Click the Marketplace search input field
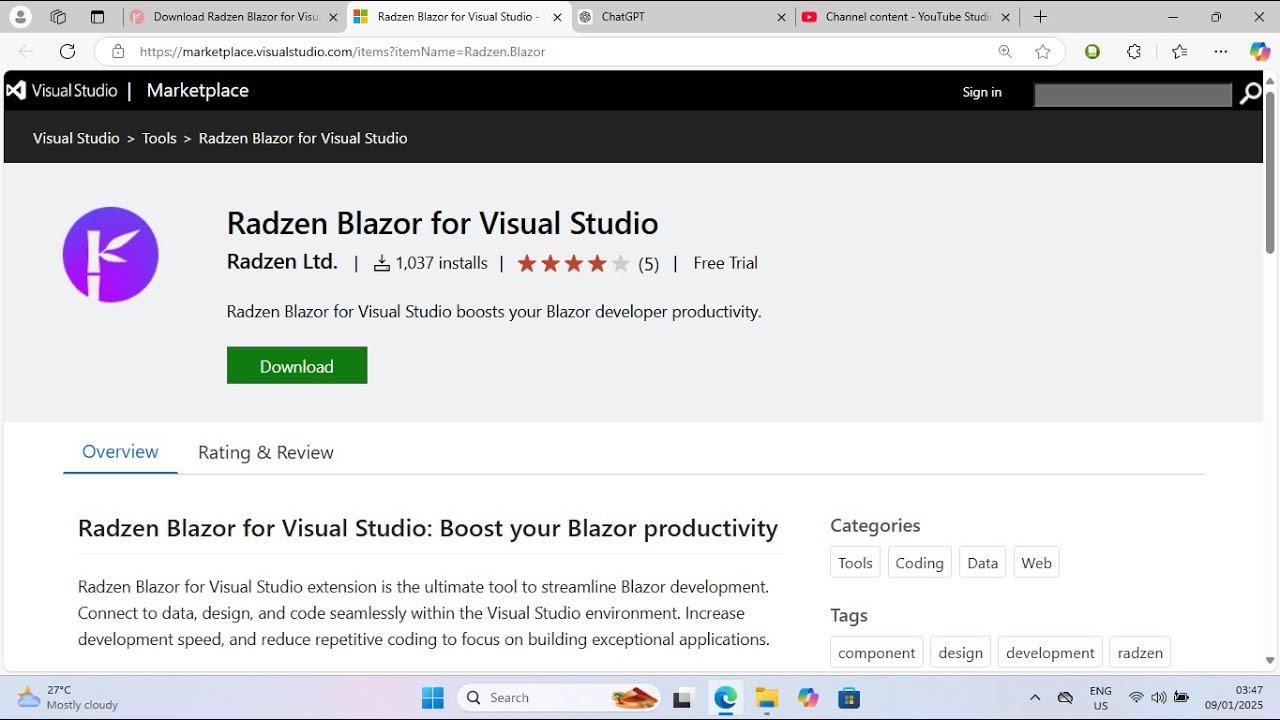 [1133, 94]
